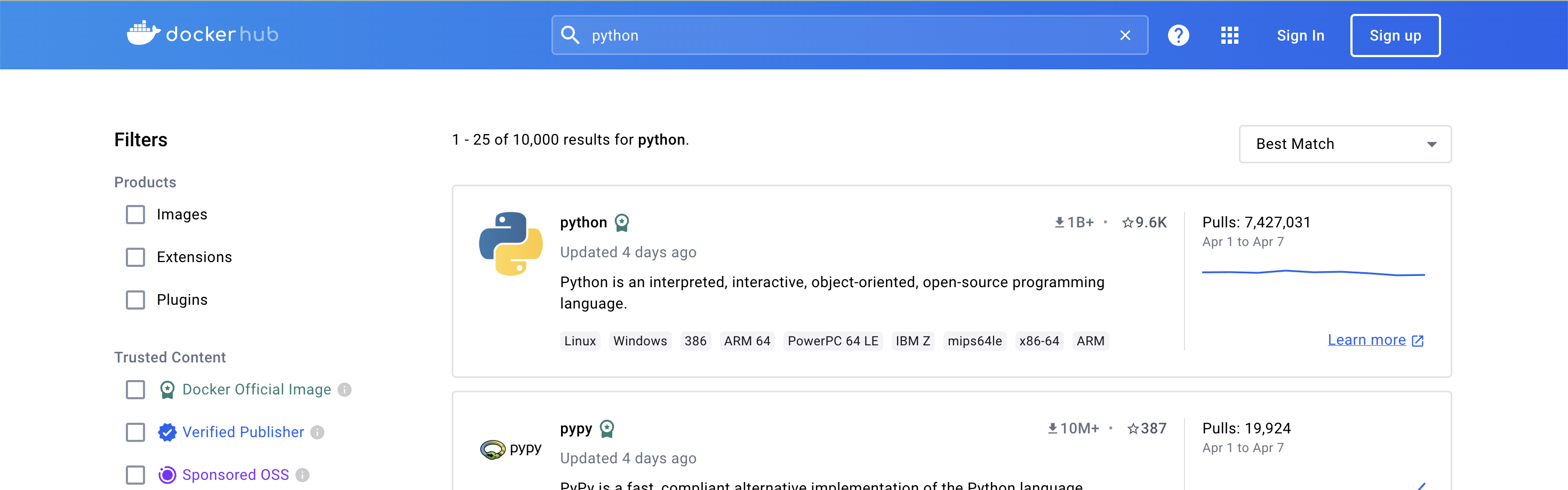Click the last ARM tag on python
This screenshot has height=490, width=1568.
pos(1090,341)
